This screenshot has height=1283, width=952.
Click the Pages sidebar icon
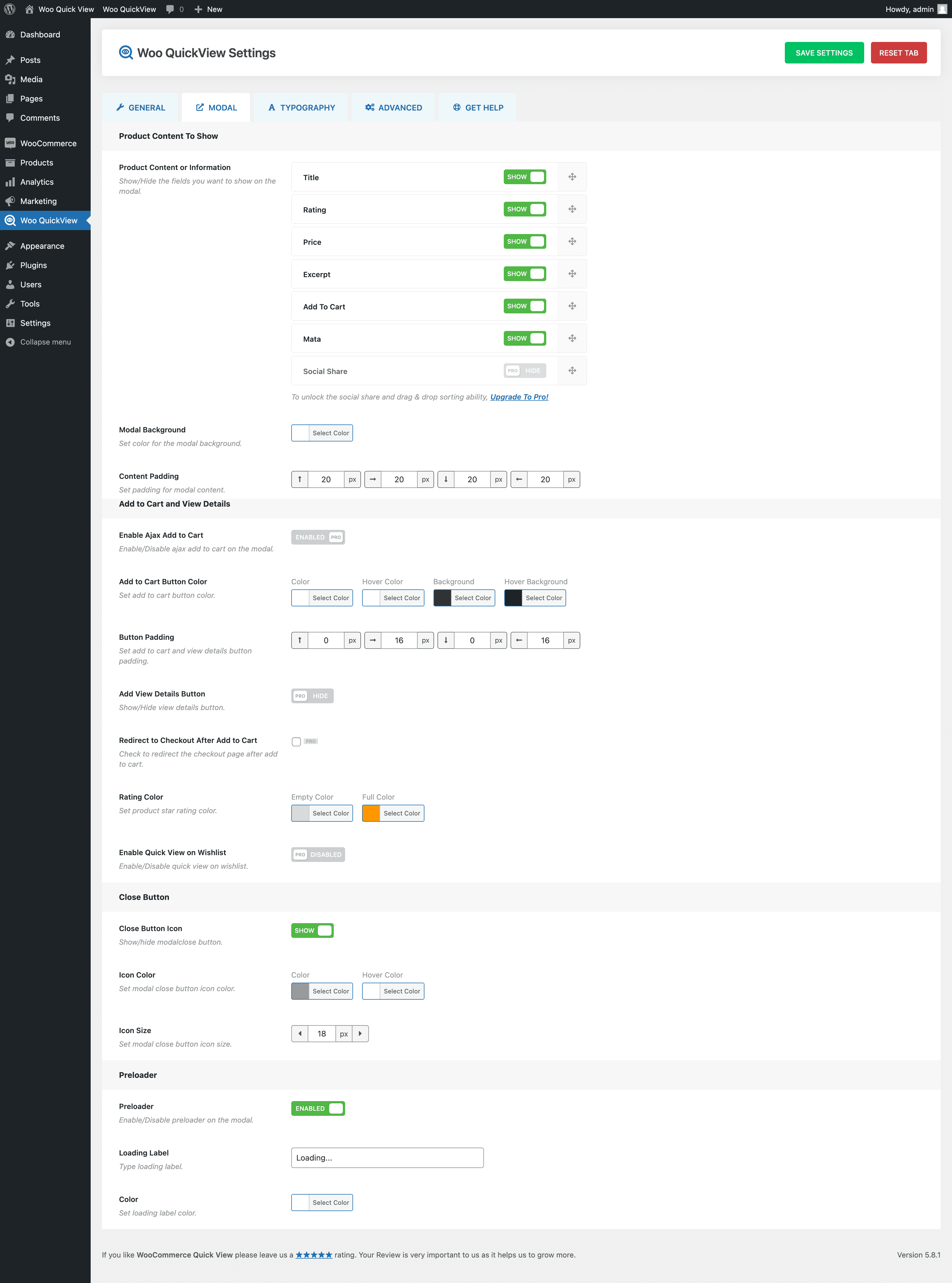(x=10, y=99)
